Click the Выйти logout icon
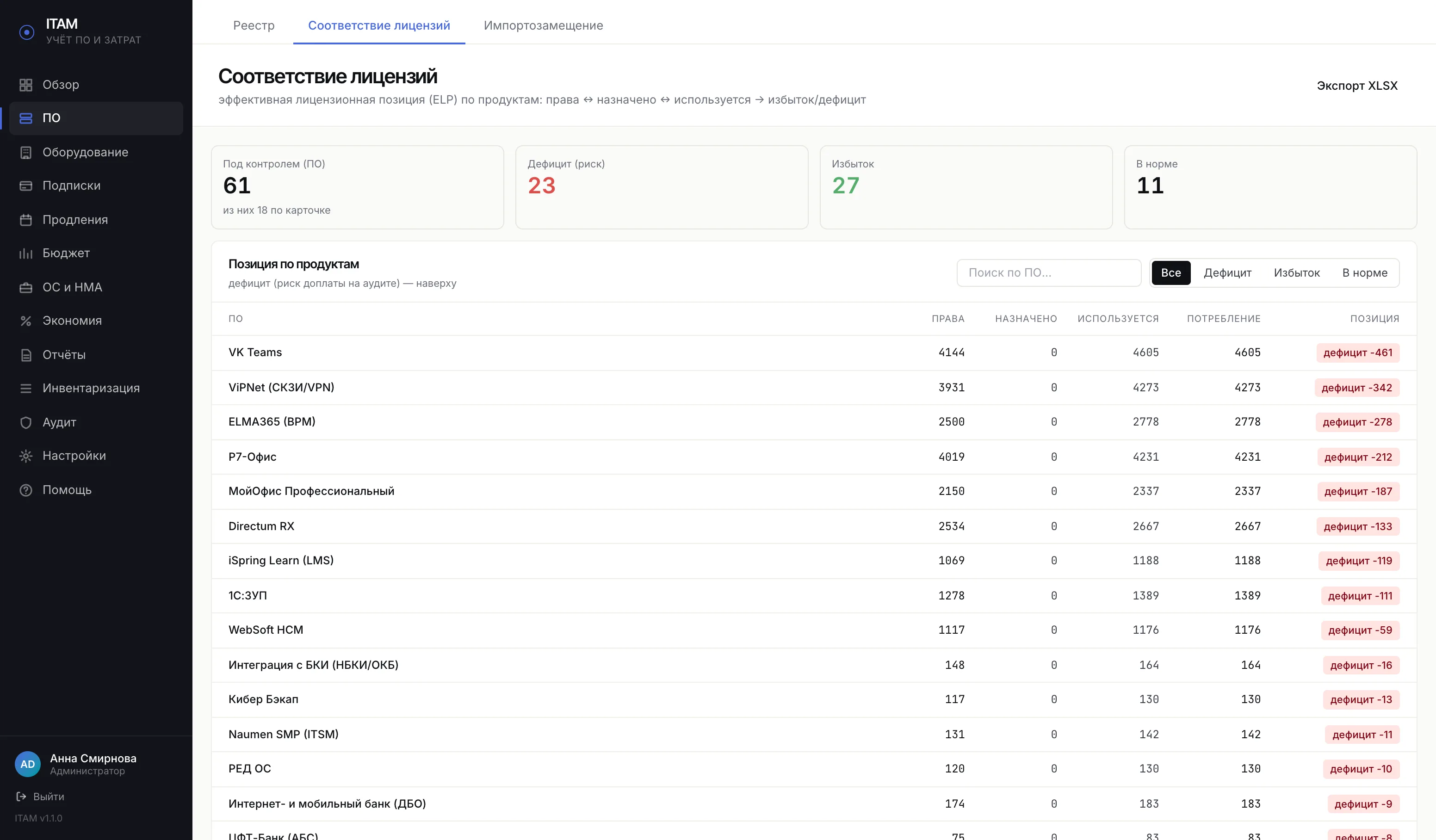Screen dimensions: 1436x840 click(x=21, y=796)
